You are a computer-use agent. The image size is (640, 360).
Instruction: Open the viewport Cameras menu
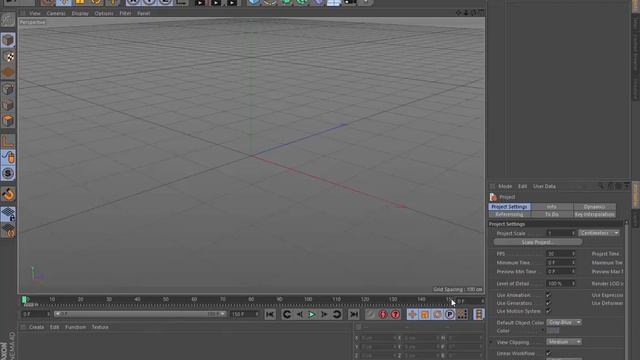click(x=56, y=13)
